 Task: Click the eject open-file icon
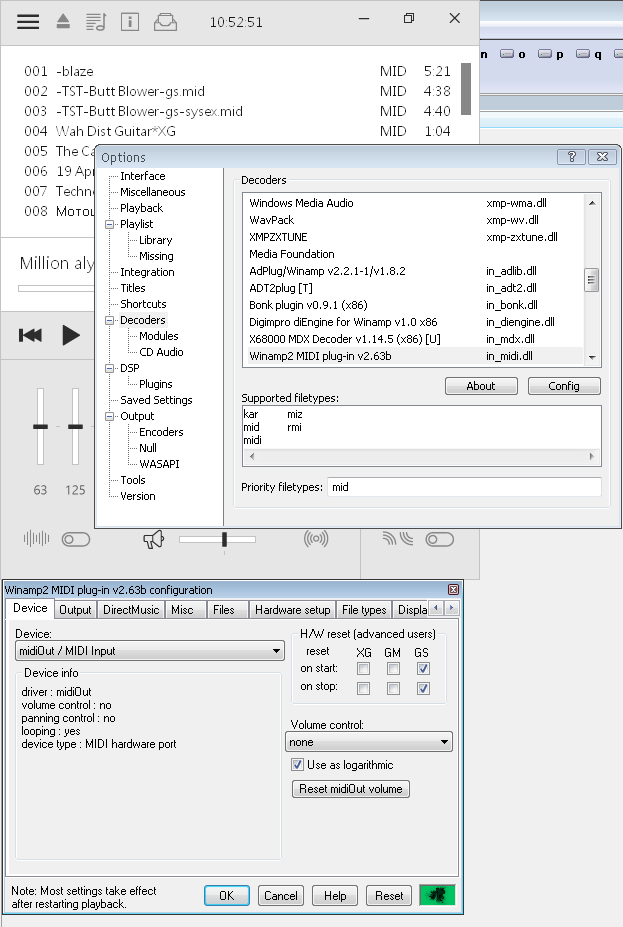pyautogui.click(x=62, y=21)
